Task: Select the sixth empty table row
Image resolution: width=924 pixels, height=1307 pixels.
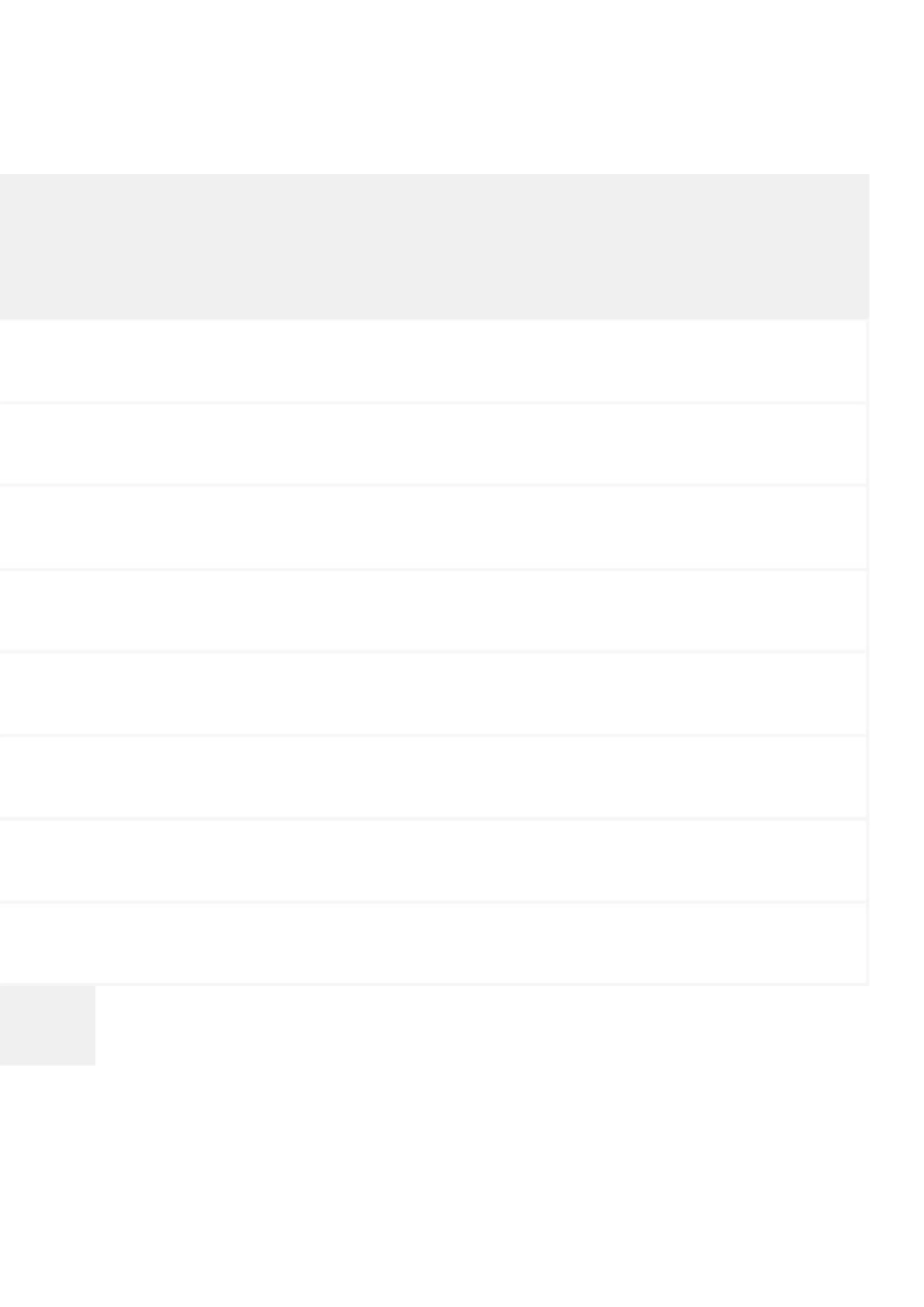Action: (434, 777)
